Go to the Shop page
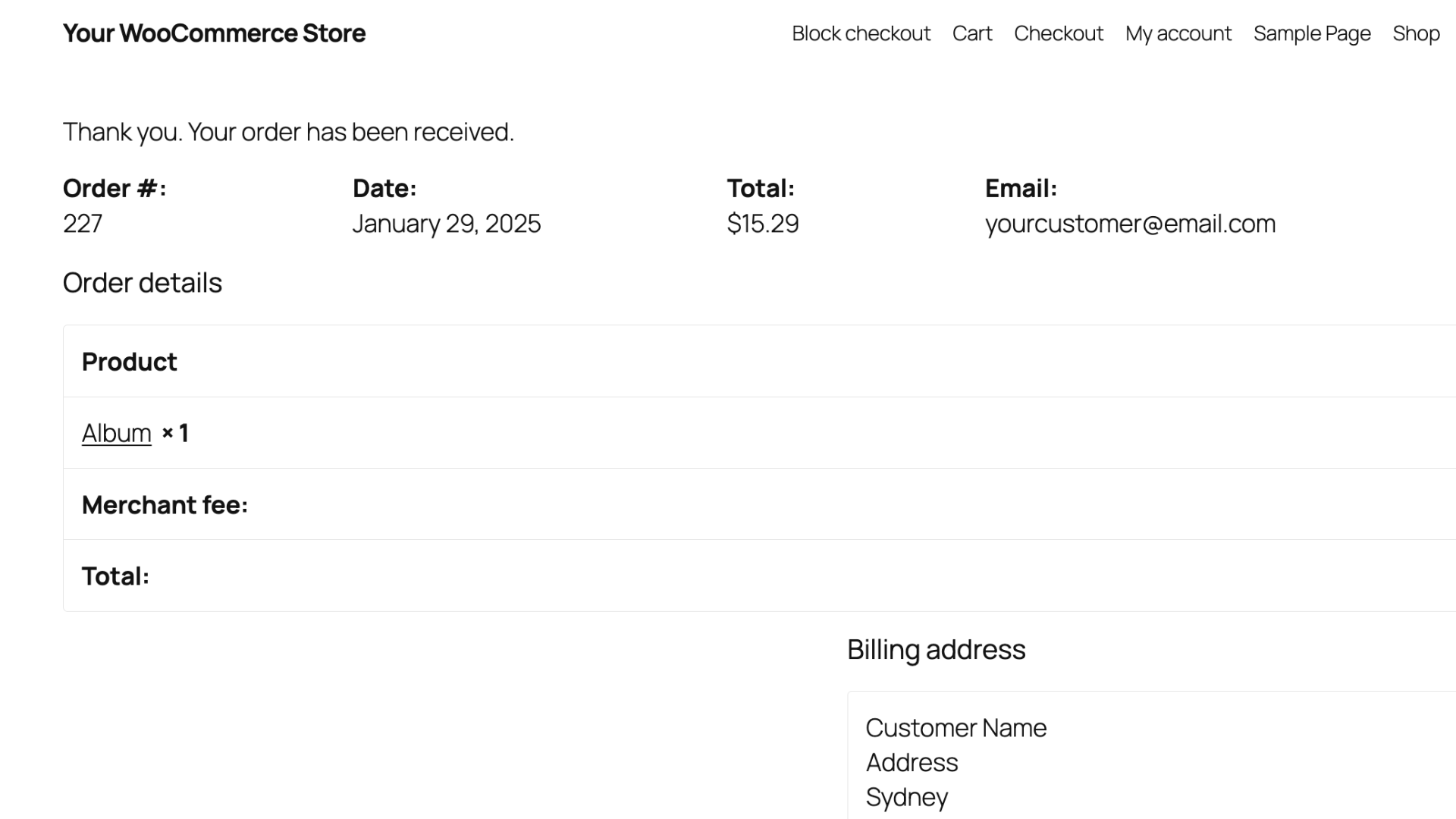Image resolution: width=1456 pixels, height=819 pixels. click(x=1415, y=33)
